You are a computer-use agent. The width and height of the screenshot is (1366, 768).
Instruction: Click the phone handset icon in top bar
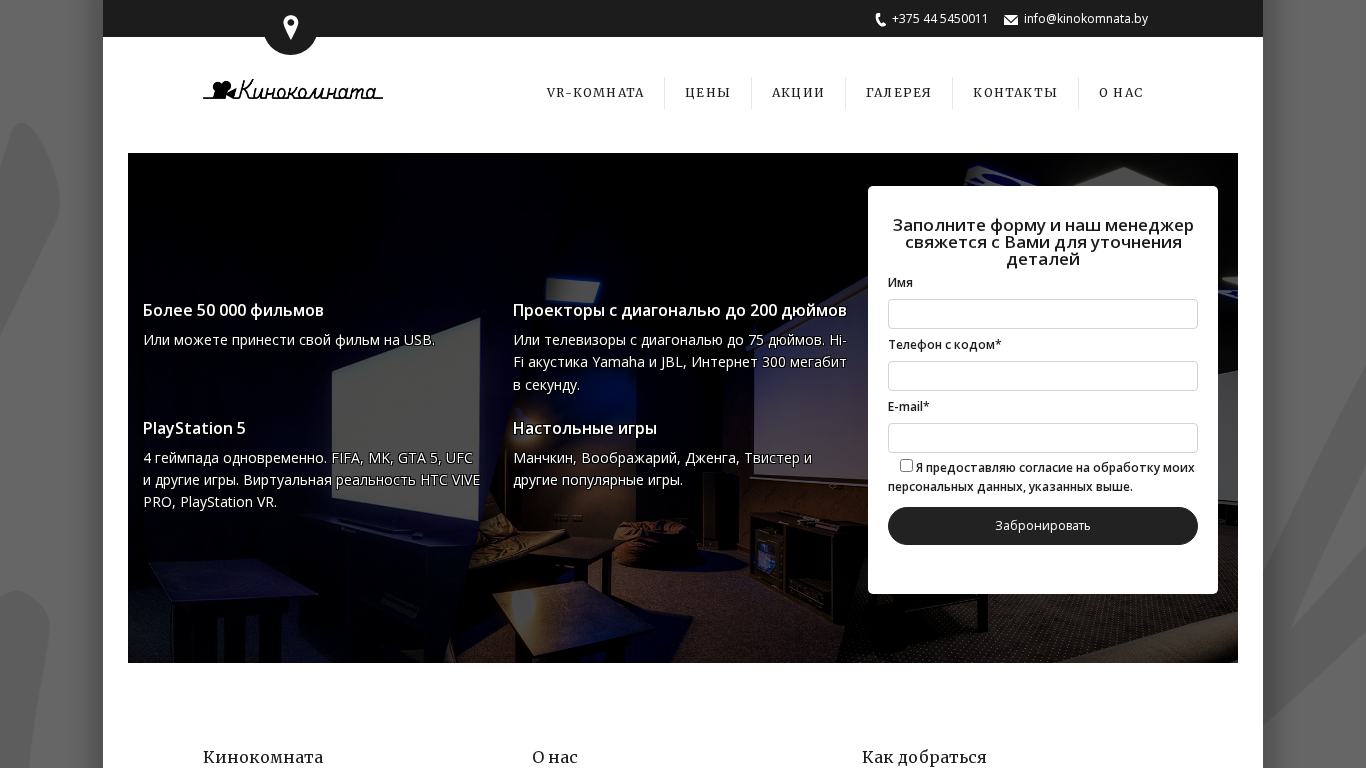click(x=880, y=20)
